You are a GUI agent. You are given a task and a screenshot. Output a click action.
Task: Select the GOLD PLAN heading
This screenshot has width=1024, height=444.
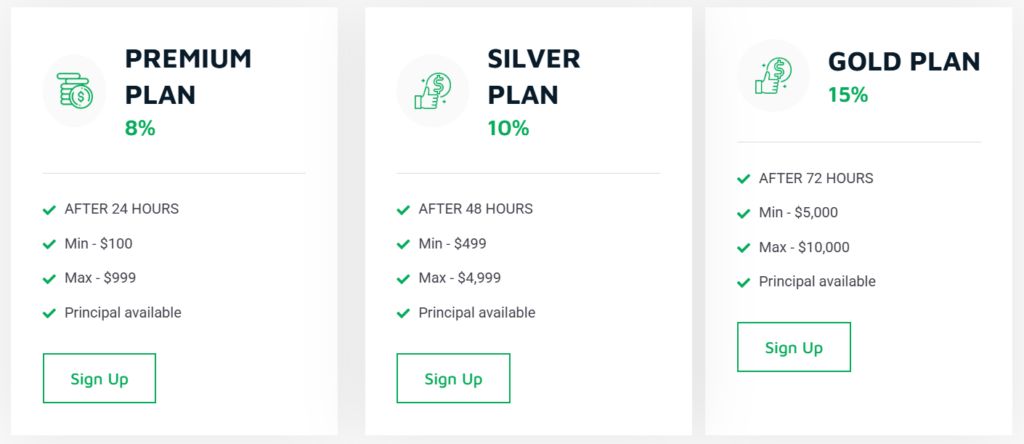pos(904,61)
